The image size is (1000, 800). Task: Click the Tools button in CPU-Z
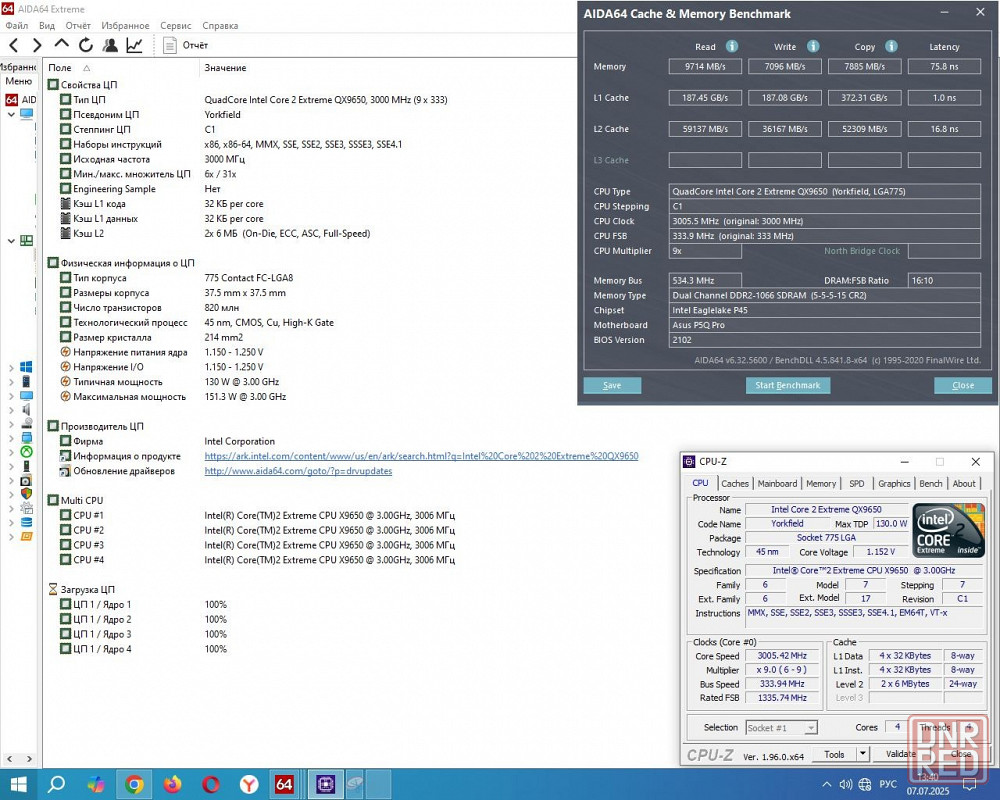click(834, 754)
